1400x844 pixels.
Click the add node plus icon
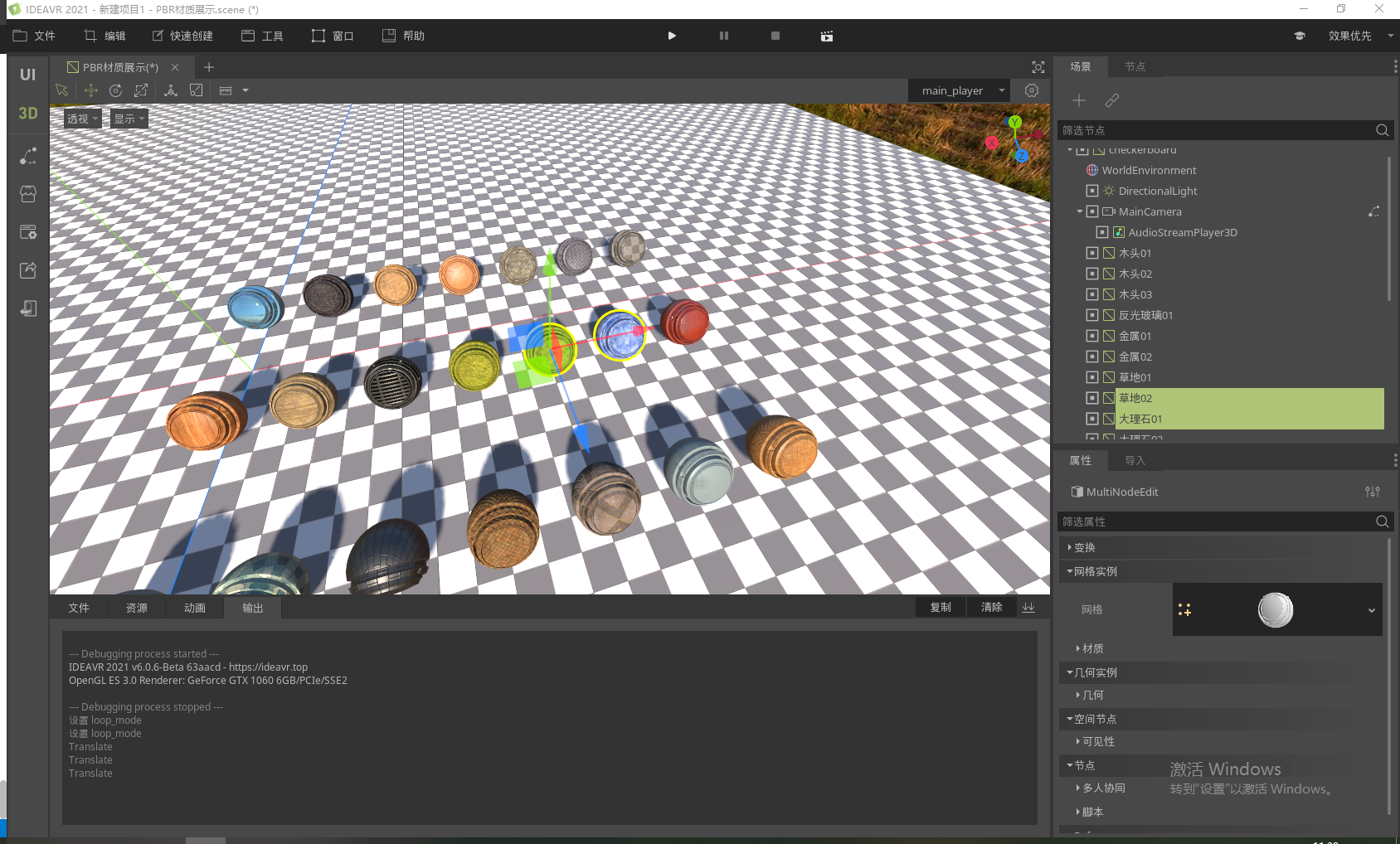(1079, 100)
